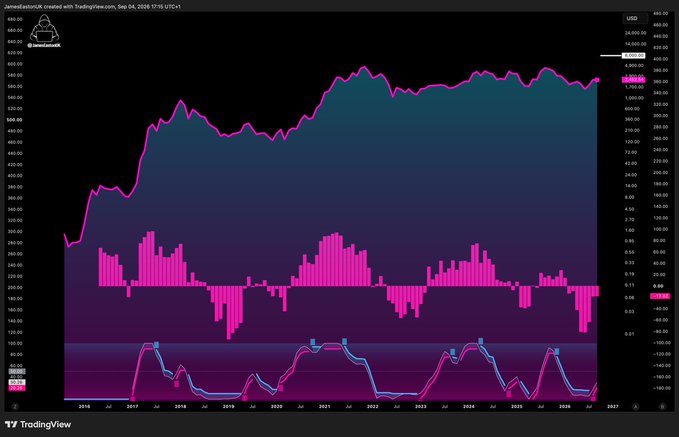Open the USD currency selector
This screenshot has height=437, width=679.
634,19
